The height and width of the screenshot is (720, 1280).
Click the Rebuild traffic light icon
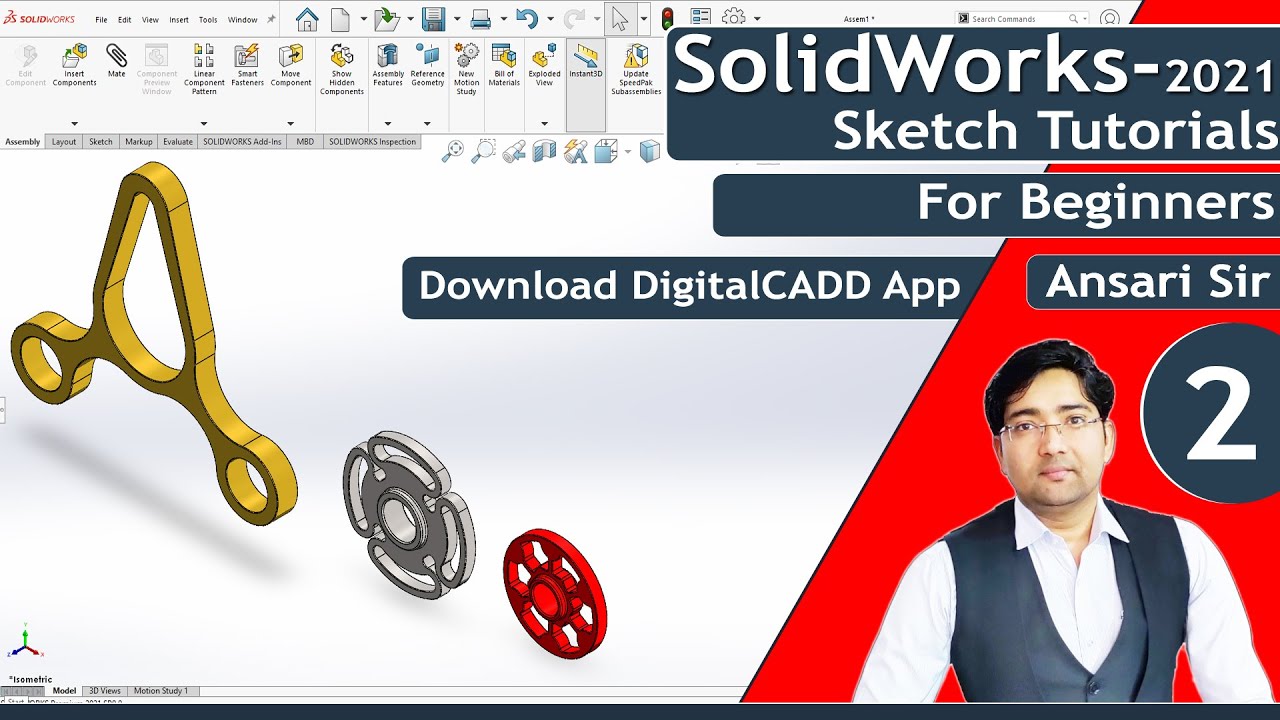pos(667,19)
